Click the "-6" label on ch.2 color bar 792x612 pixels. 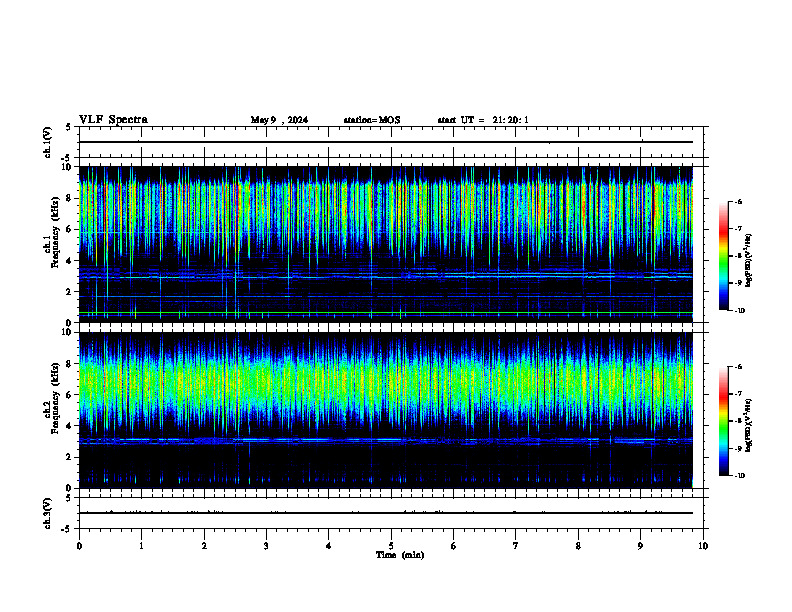pyautogui.click(x=738, y=367)
